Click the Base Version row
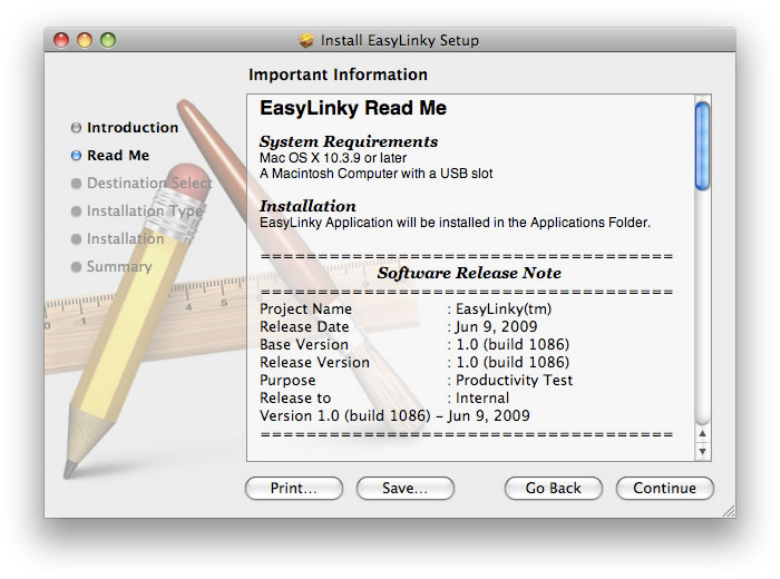 click(x=414, y=345)
